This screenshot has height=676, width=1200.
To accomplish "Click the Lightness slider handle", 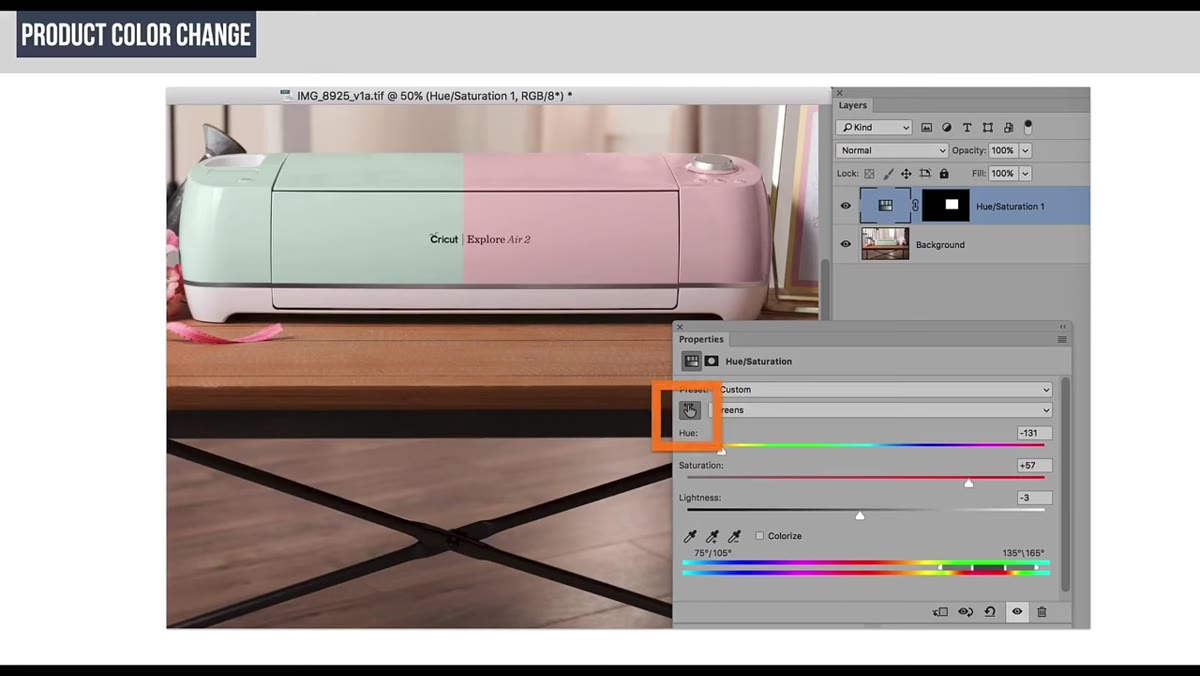I will (859, 515).
